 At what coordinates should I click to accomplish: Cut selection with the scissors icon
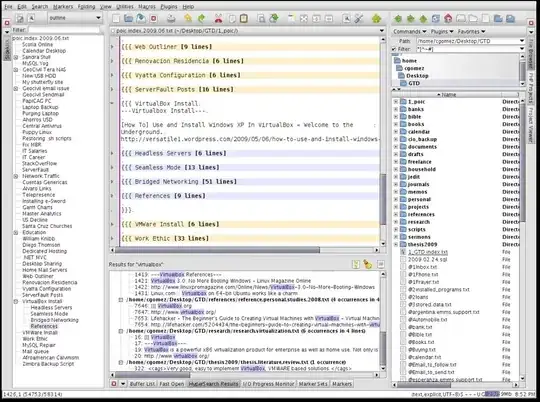pyautogui.click(x=218, y=18)
